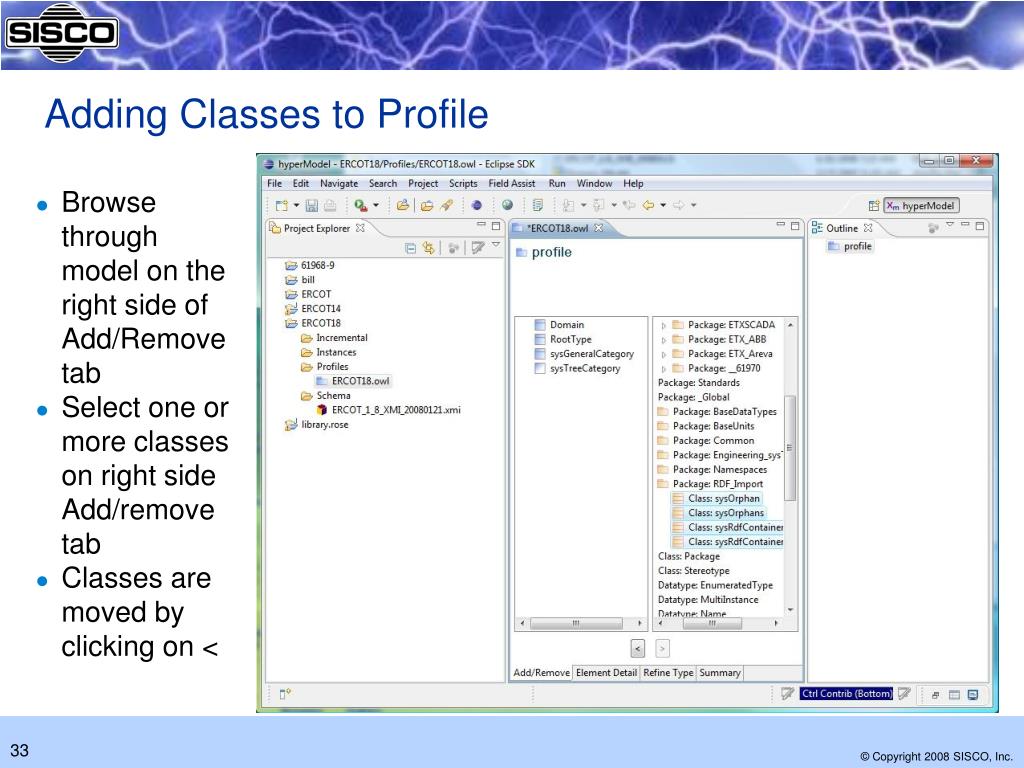Click the model list horizontal scrollbar thumb
The image size is (1024, 768).
712,623
